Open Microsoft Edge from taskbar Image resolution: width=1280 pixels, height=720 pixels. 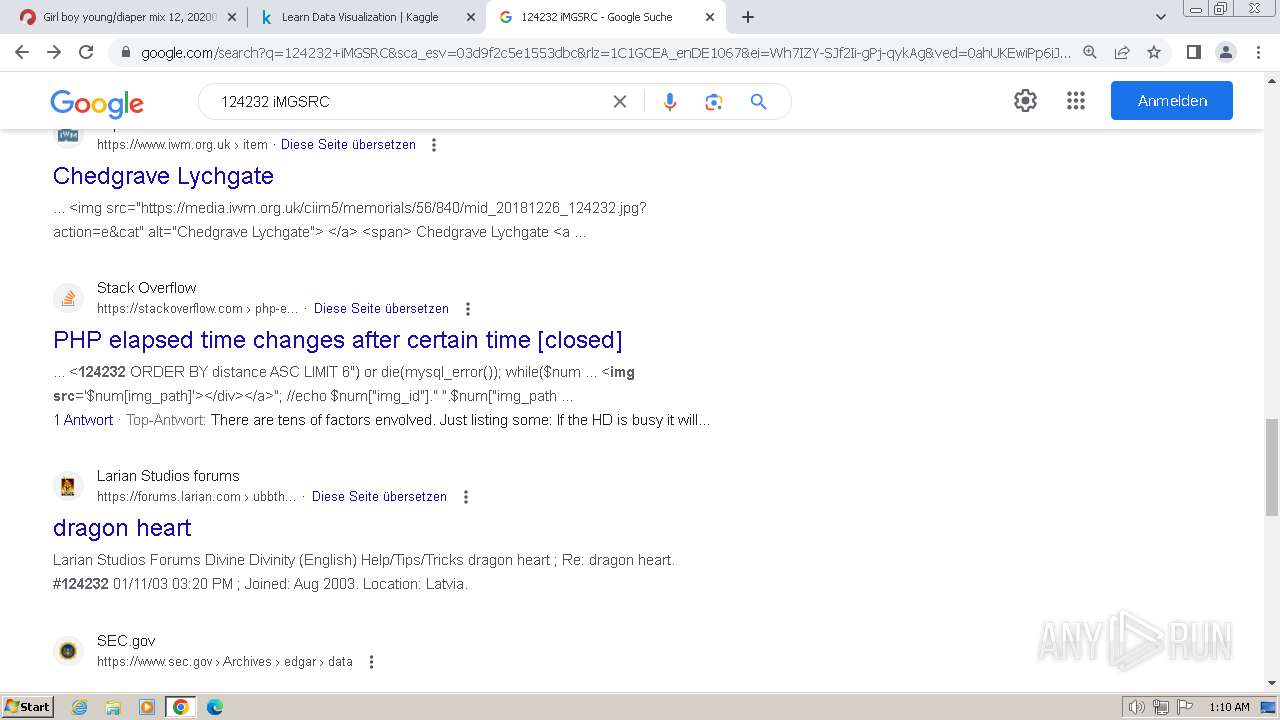coord(215,707)
